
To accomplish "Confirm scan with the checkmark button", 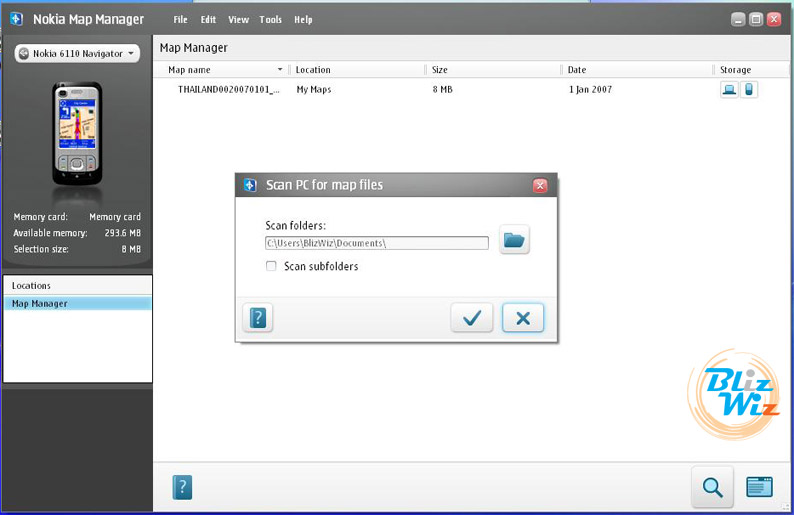I will coord(471,318).
